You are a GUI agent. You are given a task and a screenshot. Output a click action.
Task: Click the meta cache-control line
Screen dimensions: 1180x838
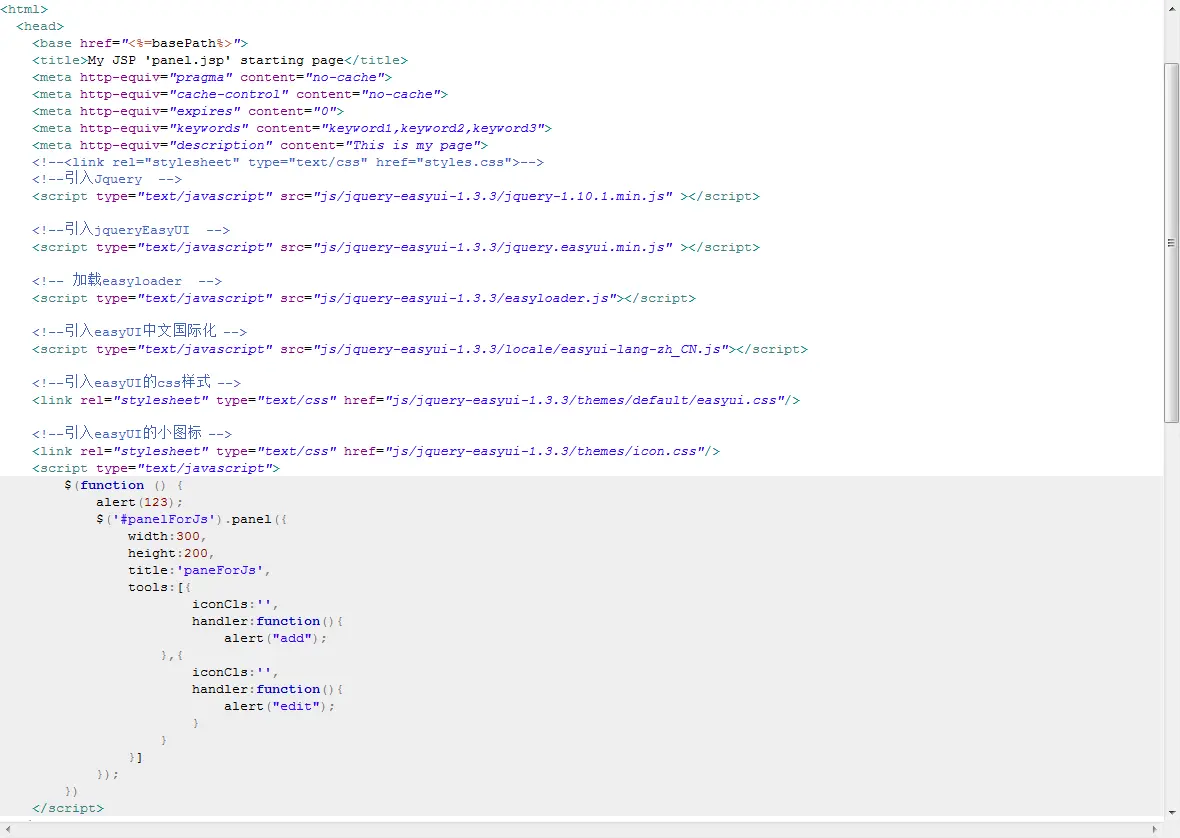pyautogui.click(x=240, y=95)
